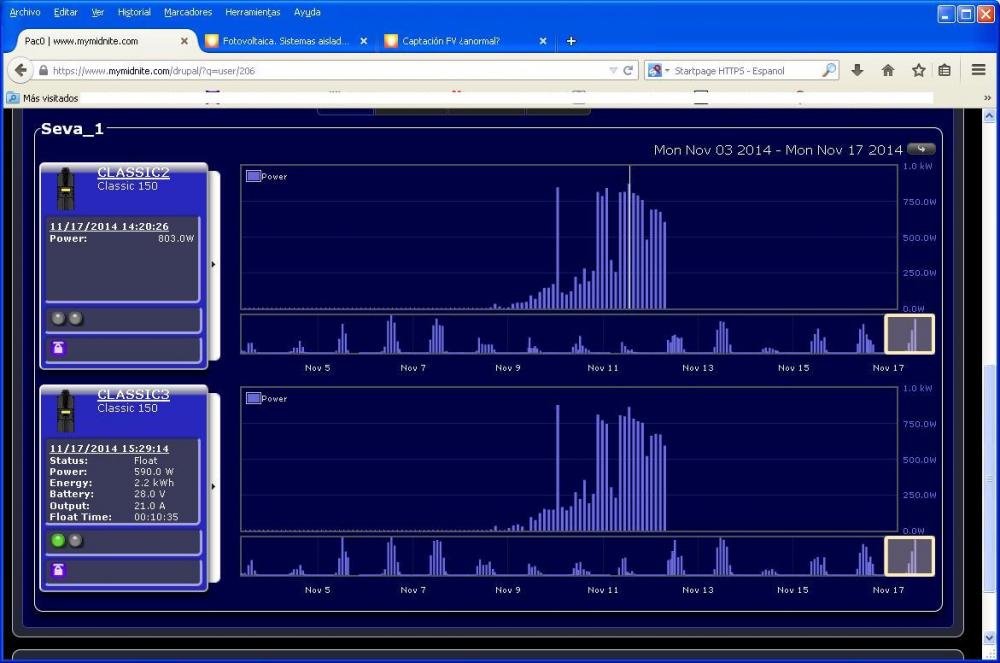Image resolution: width=1000 pixels, height=663 pixels.
Task: Open URL history dropdown arrow
Action: click(613, 70)
